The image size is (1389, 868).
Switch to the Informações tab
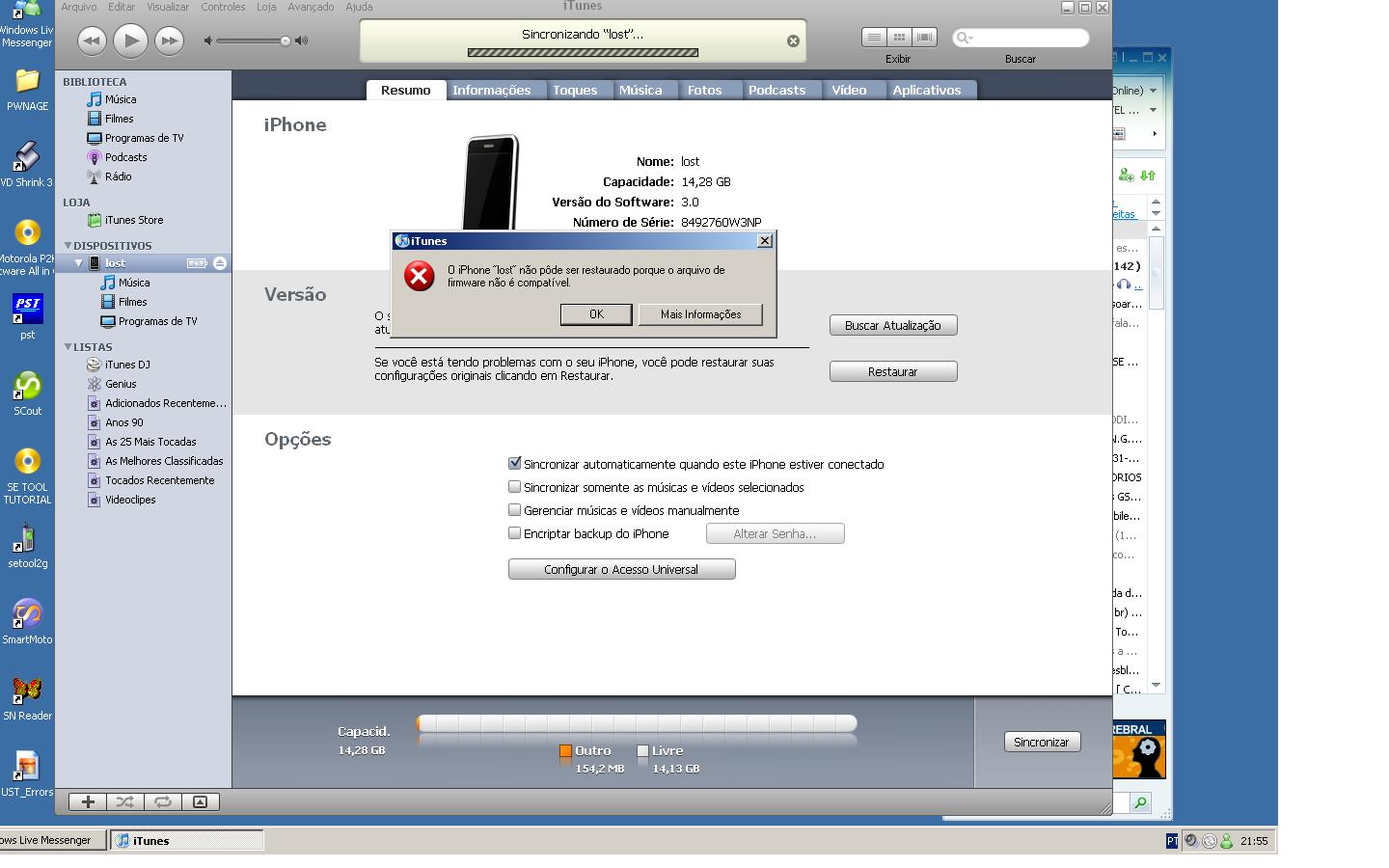[492, 90]
